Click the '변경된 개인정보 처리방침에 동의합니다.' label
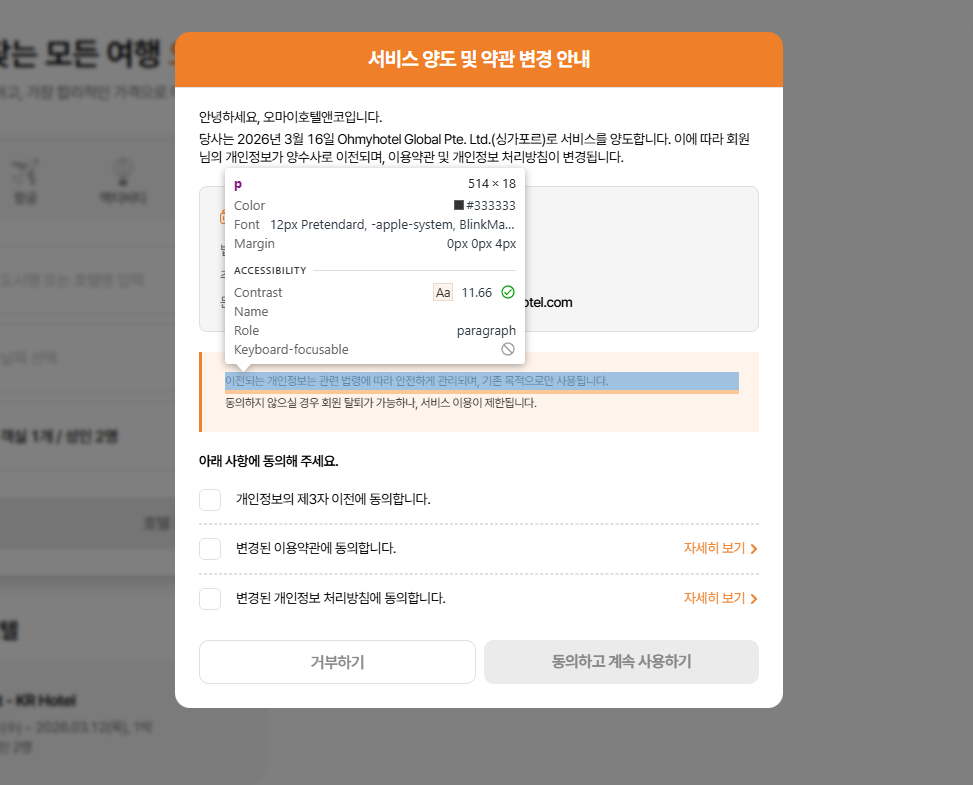Screen dimensions: 973x785 point(341,598)
